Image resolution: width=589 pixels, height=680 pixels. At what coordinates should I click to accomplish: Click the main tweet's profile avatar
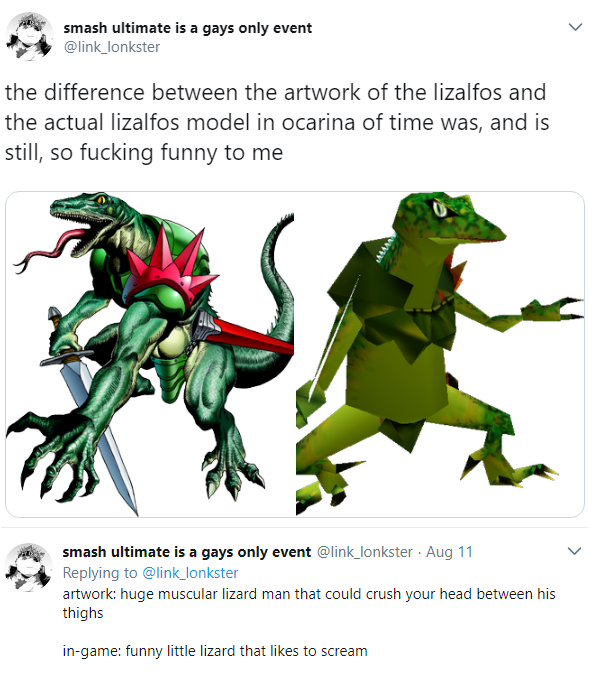point(29,36)
